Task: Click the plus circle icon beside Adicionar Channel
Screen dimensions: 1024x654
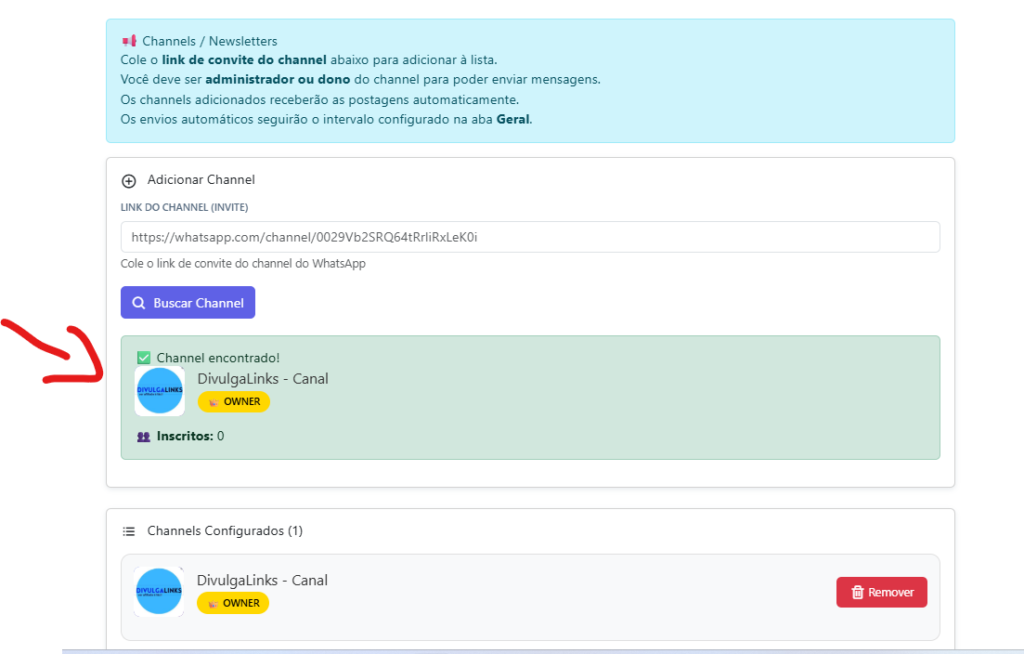Action: pos(128,181)
